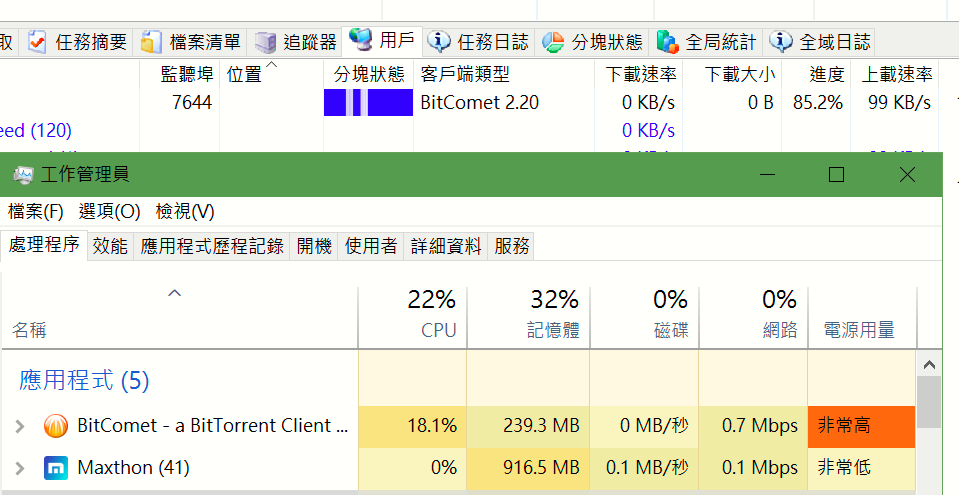The height and width of the screenshot is (495, 959).
Task: Switch to the 分塊狀態 tab
Action: (593, 42)
